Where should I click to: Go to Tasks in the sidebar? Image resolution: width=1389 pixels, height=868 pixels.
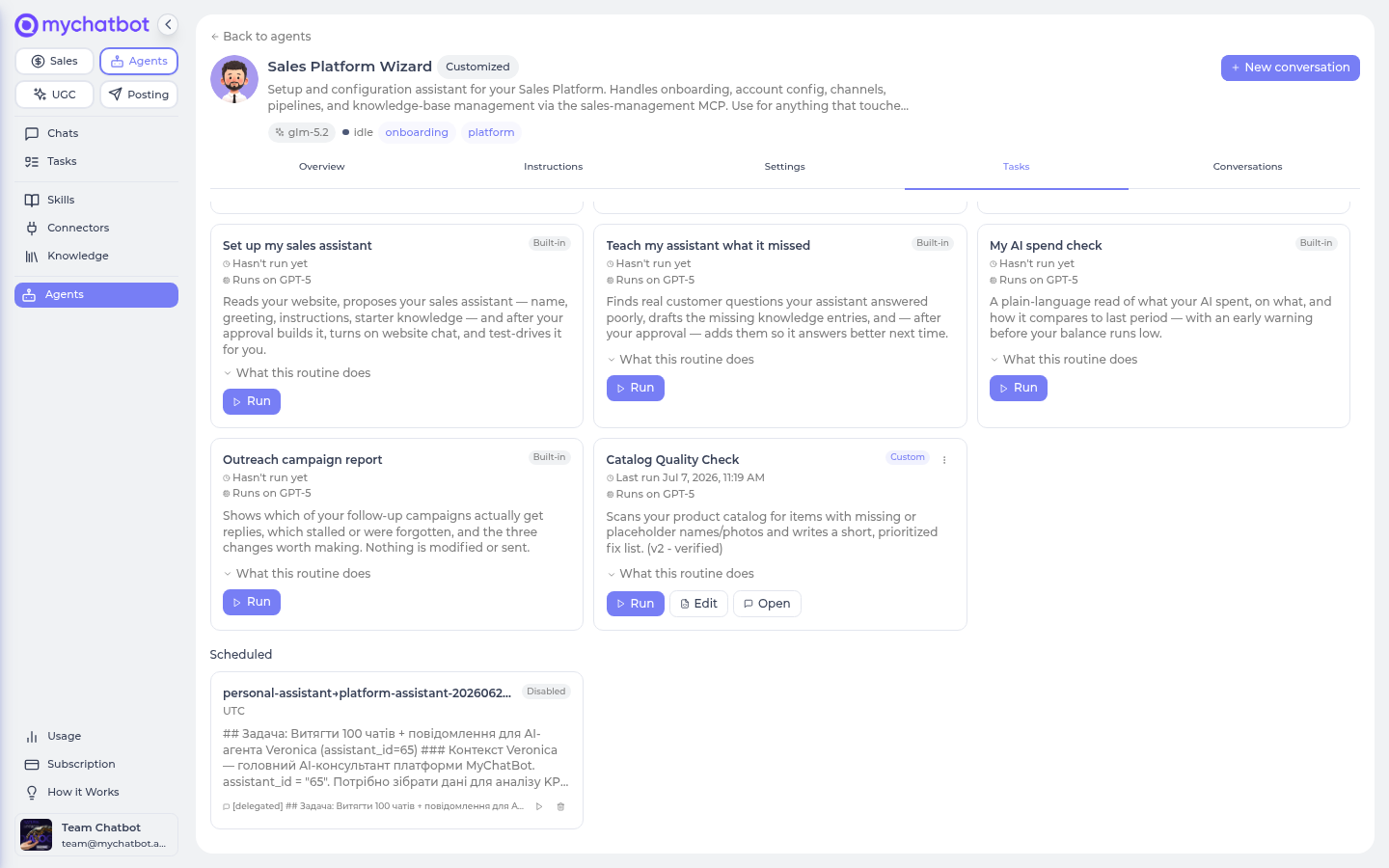(x=96, y=161)
